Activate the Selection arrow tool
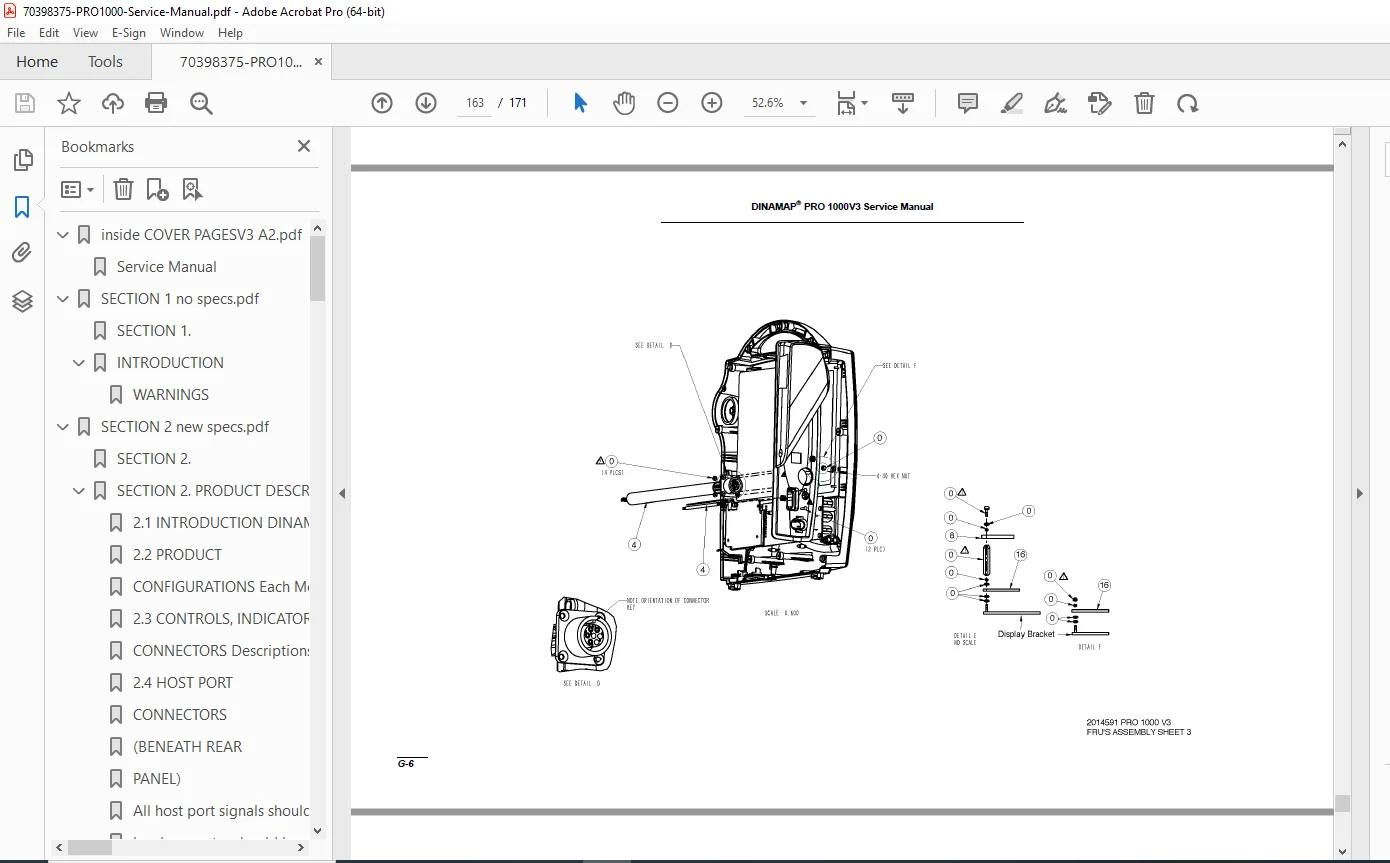 [x=580, y=103]
